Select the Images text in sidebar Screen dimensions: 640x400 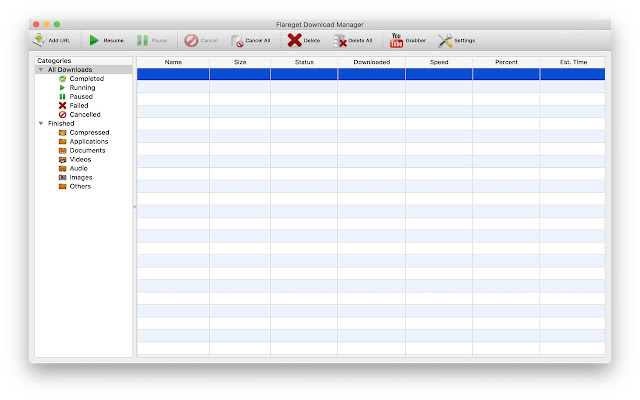(x=81, y=177)
